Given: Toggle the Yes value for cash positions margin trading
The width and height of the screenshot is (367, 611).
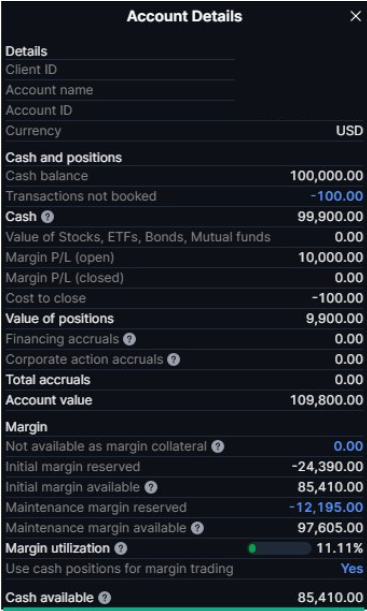Looking at the screenshot, I should [352, 569].
